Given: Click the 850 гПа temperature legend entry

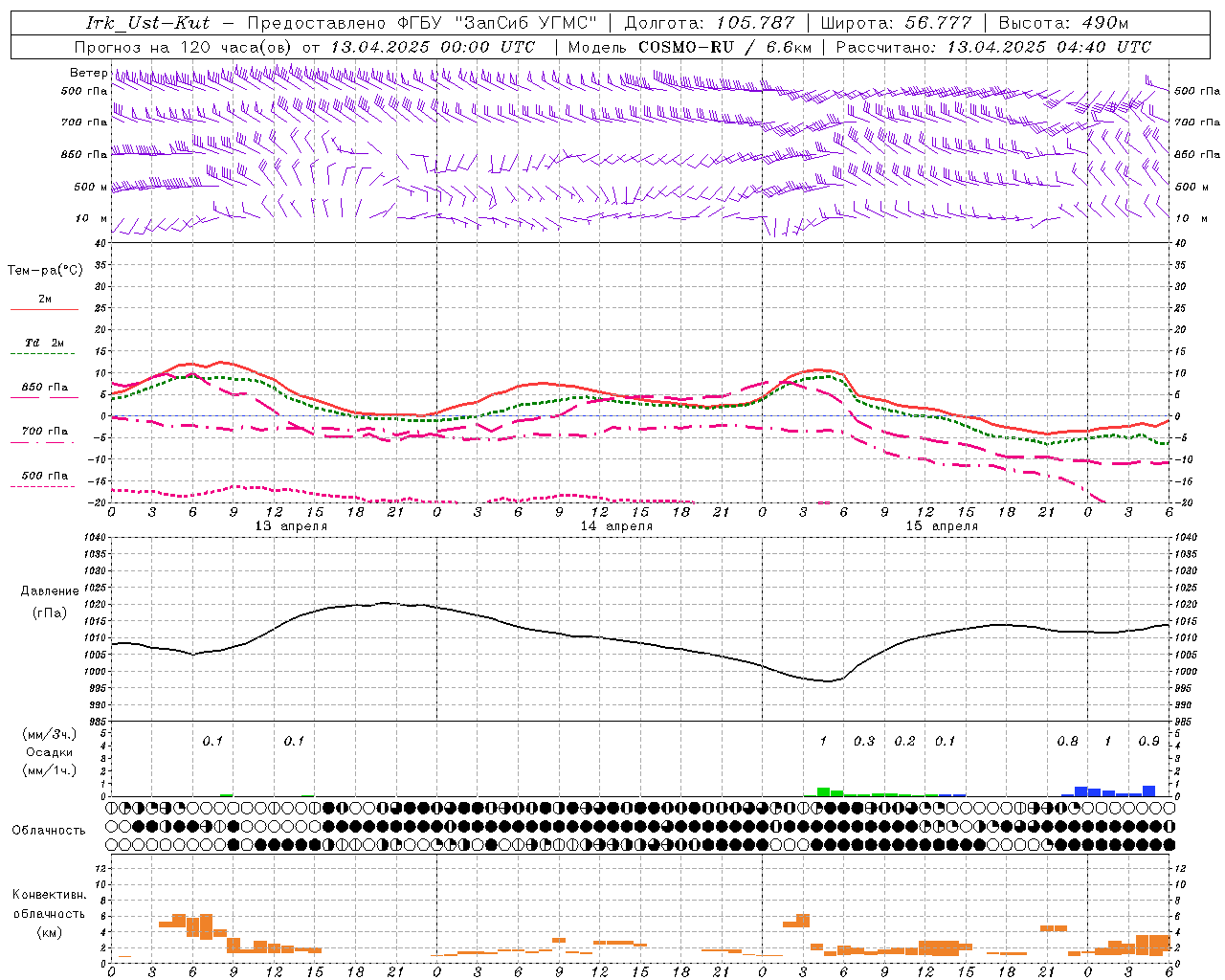Looking at the screenshot, I should 45,388.
